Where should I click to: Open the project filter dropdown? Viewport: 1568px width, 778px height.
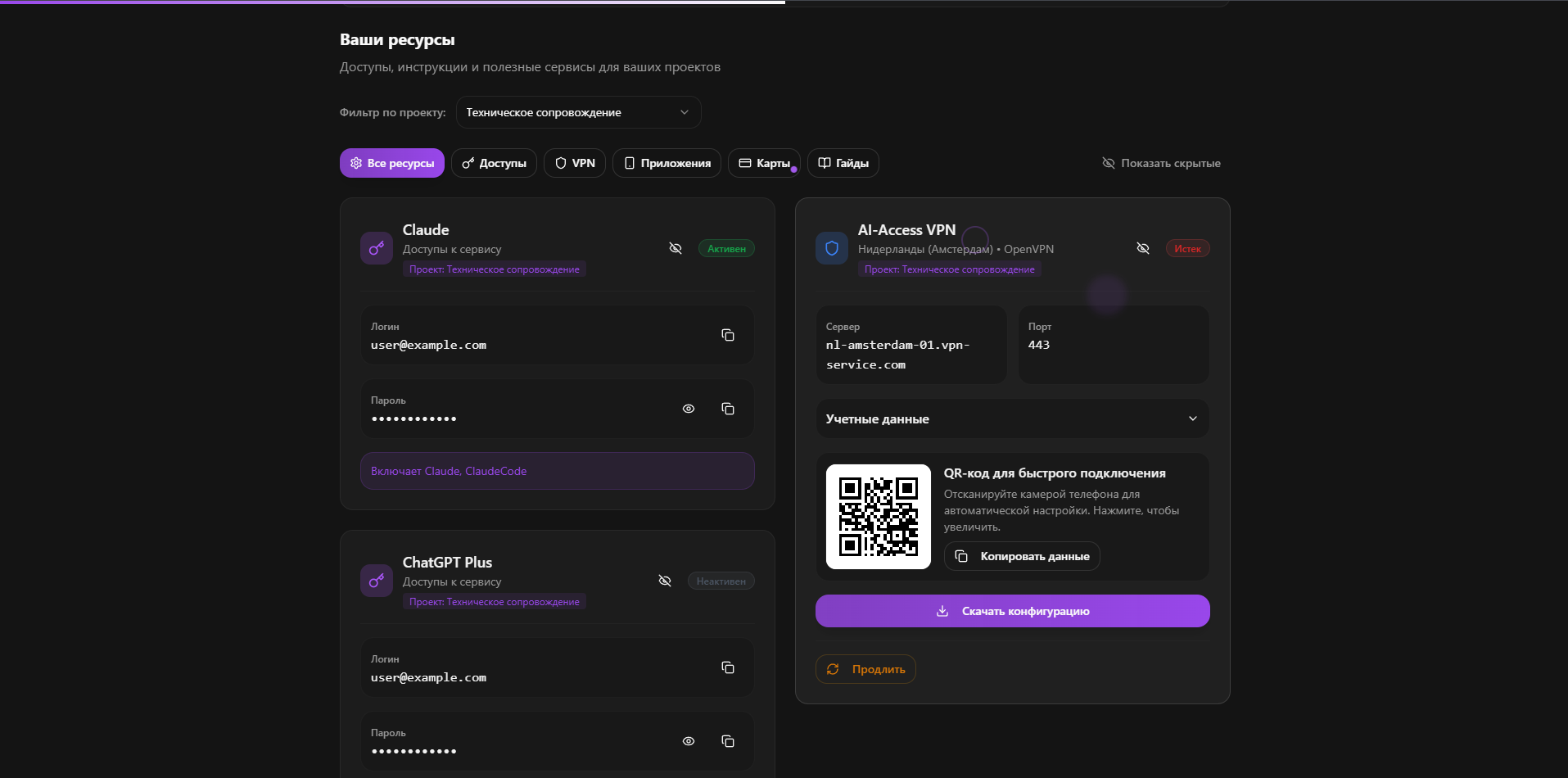[578, 112]
